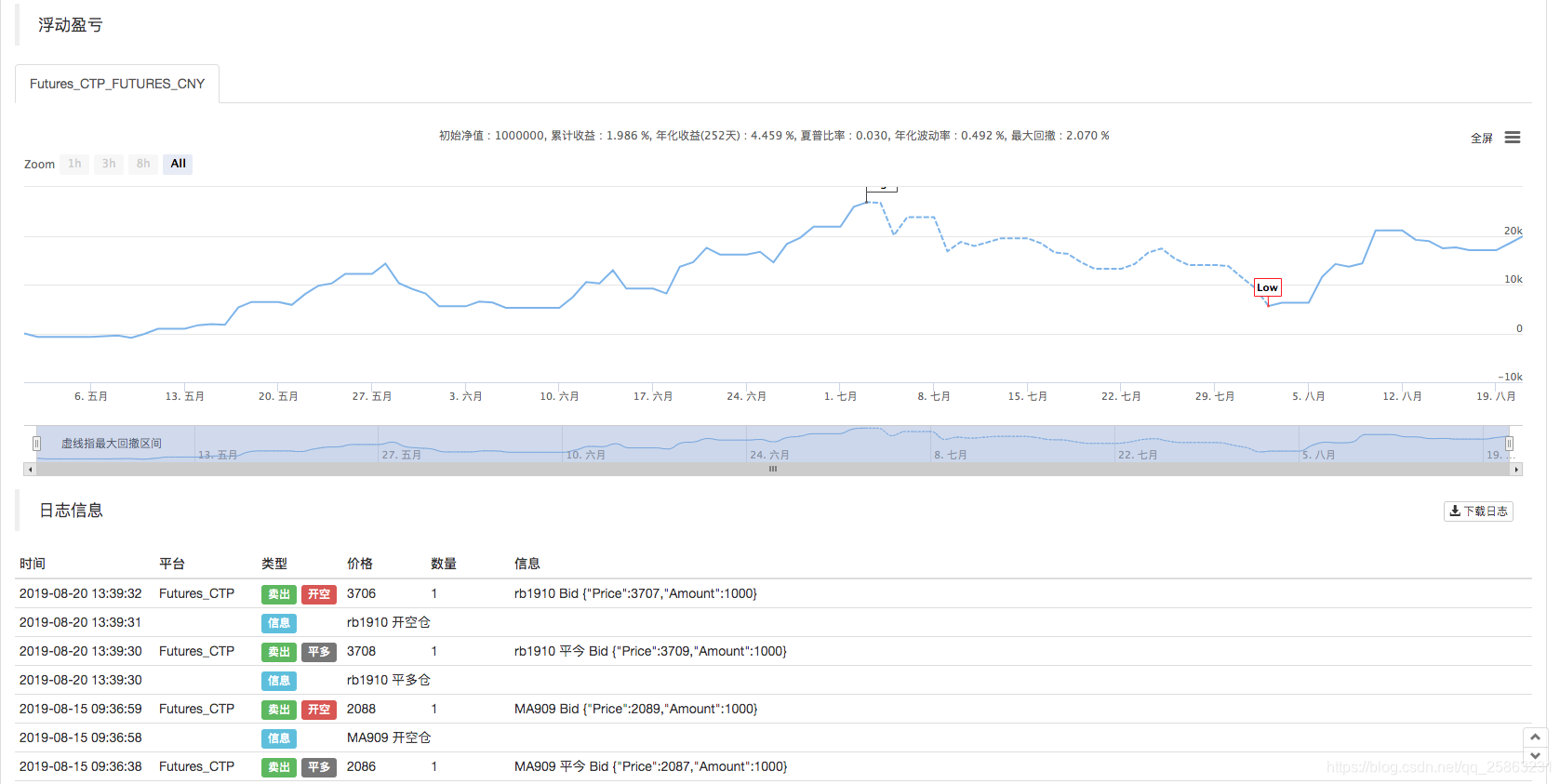Click the 日志信息 section heading

[x=71, y=511]
